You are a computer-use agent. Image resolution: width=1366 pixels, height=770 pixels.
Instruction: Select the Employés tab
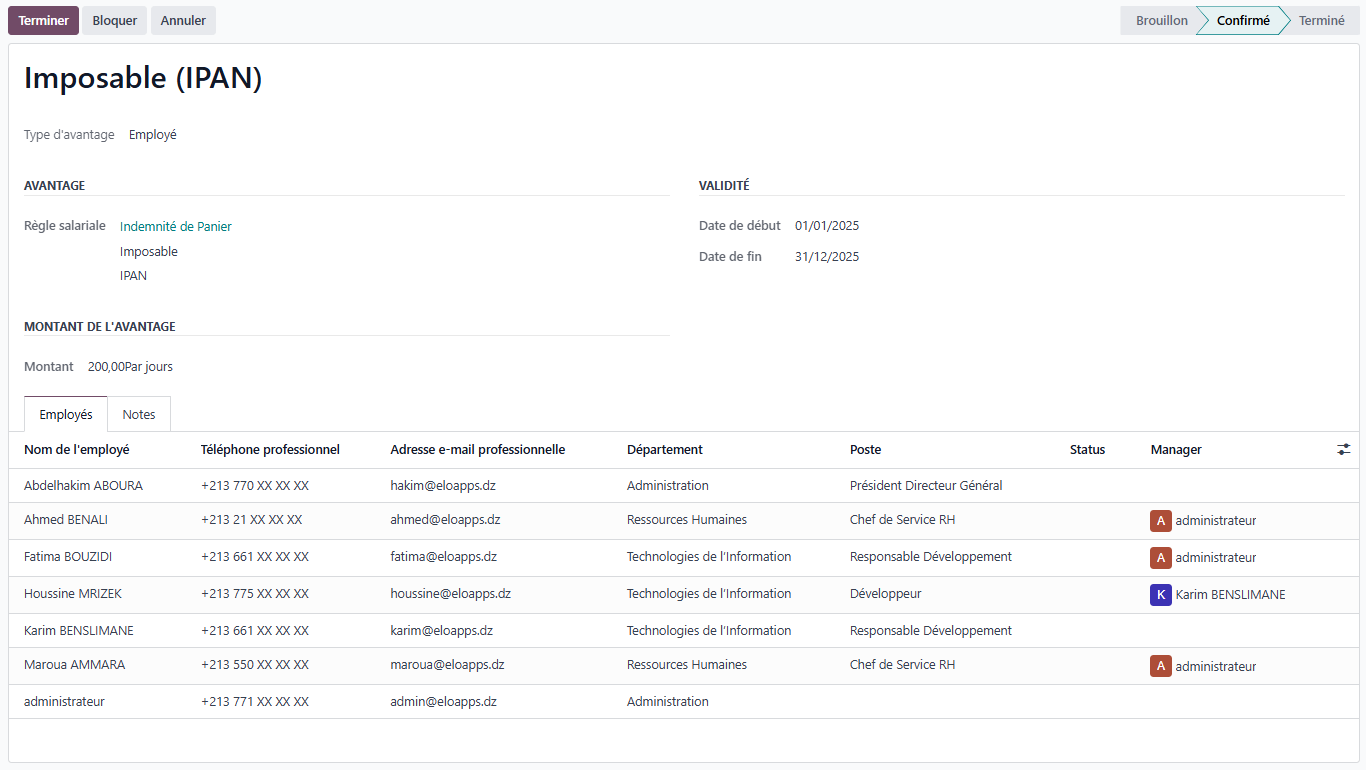(66, 415)
